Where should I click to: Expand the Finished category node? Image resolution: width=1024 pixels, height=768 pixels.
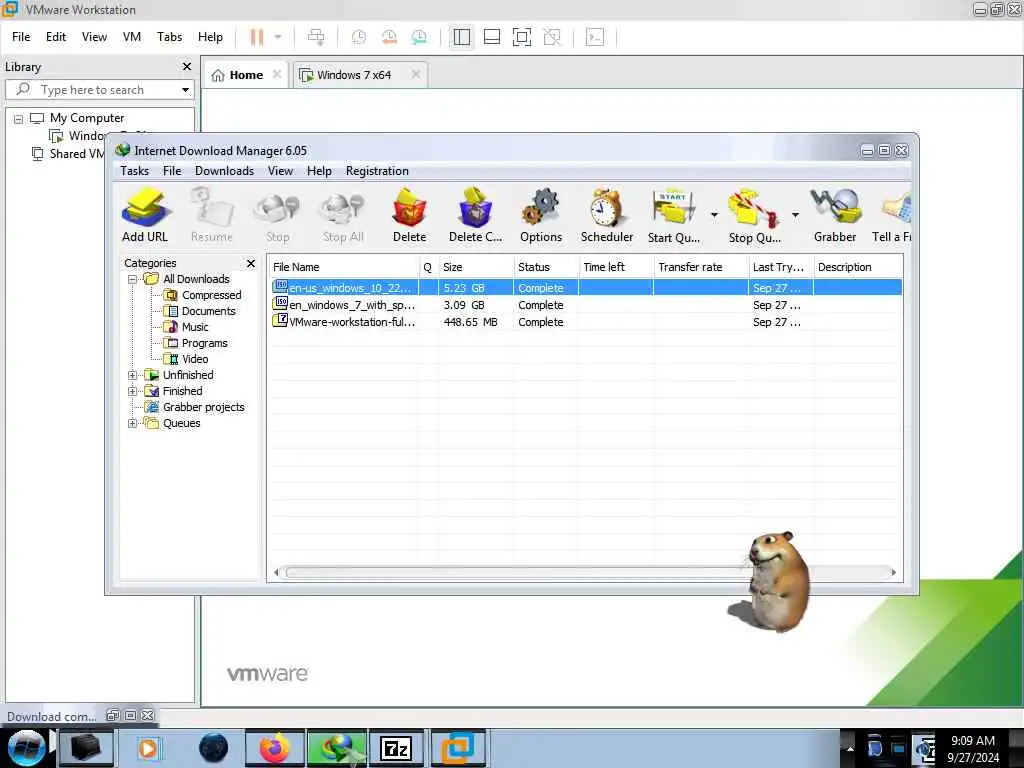coord(133,391)
